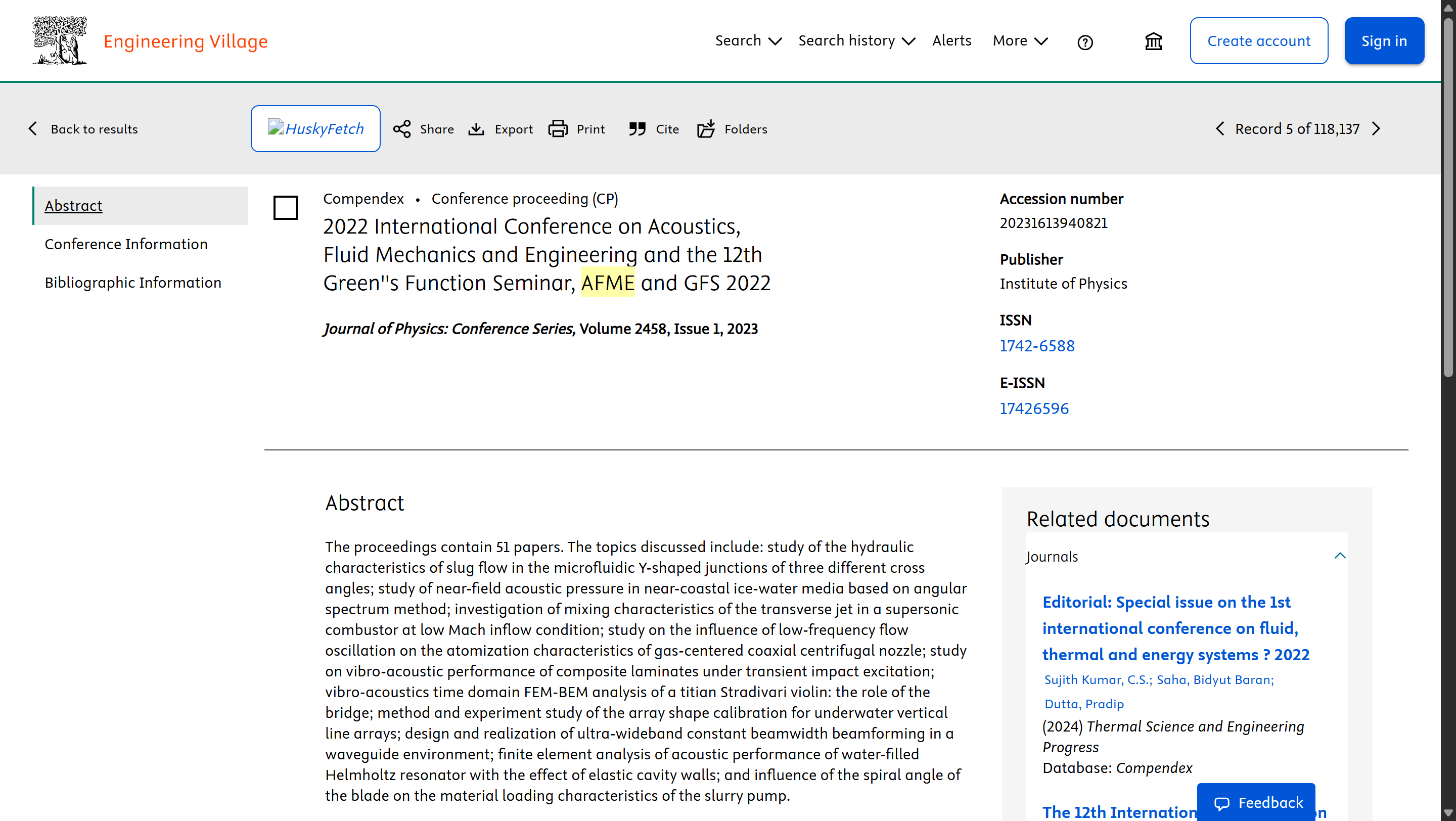Screen dimensions: 1456x821
Task: Go to previous record arrow
Action: 1220,129
